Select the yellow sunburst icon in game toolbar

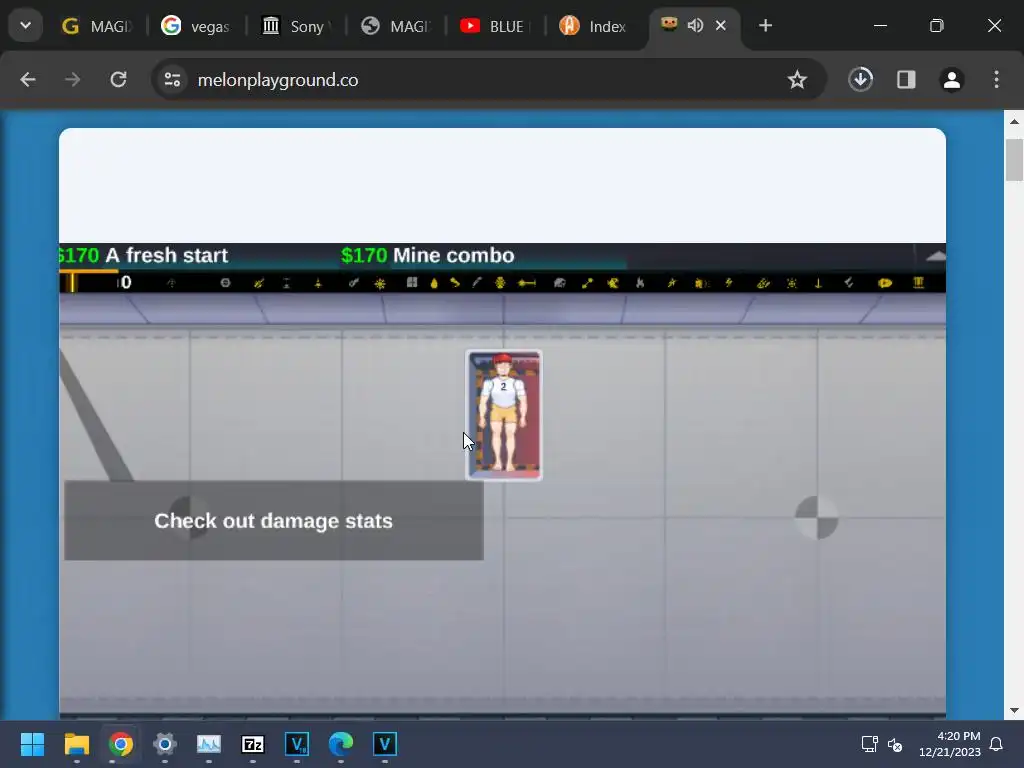(380, 283)
